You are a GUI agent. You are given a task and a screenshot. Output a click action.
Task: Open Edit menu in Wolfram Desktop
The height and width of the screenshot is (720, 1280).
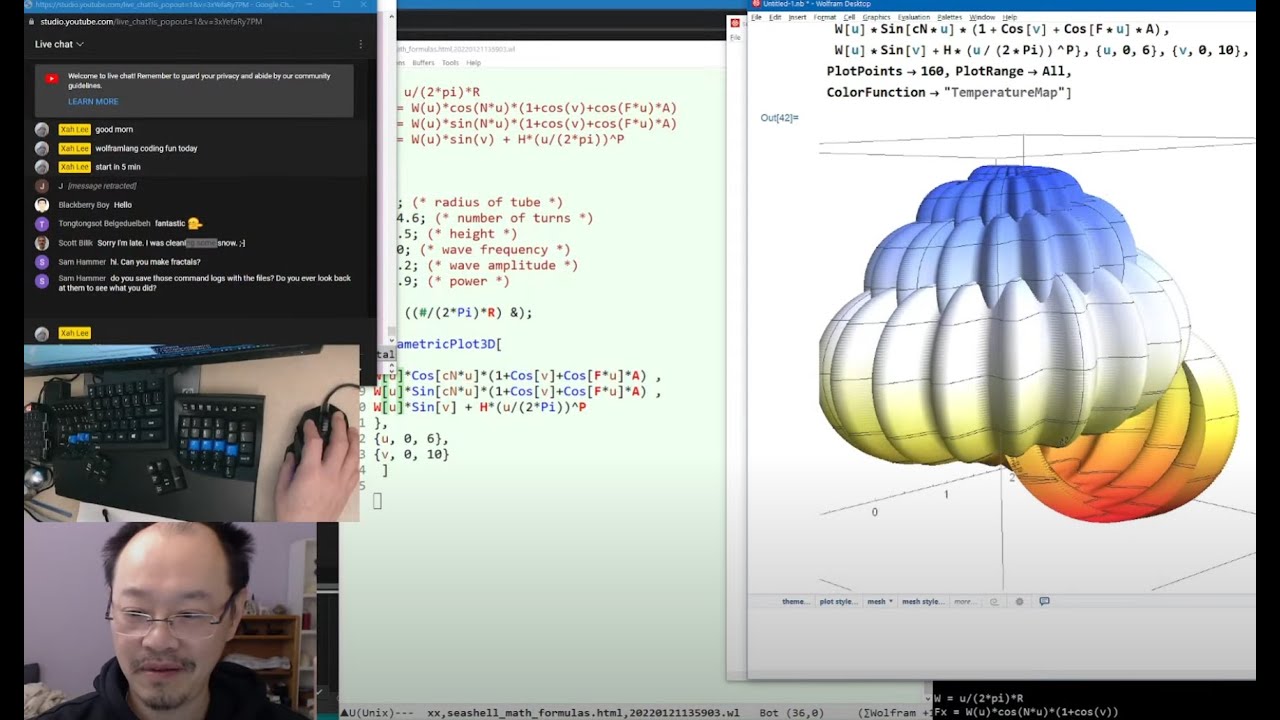point(775,17)
